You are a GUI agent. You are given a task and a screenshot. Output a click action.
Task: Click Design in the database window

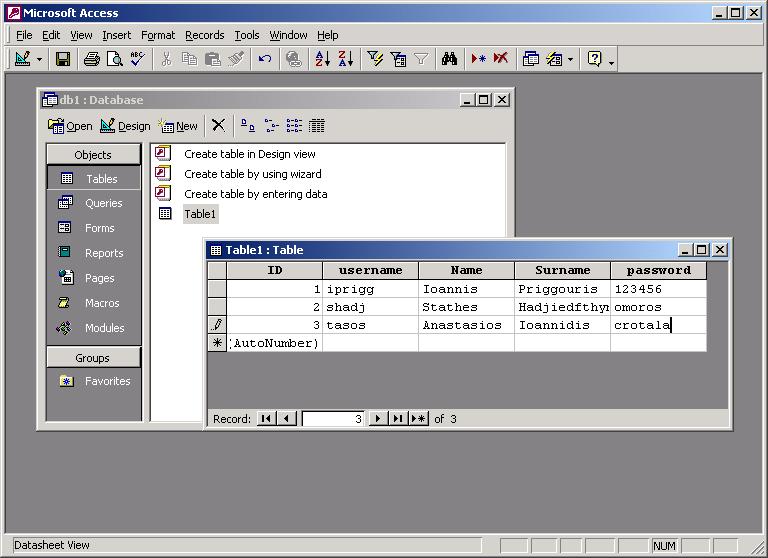pyautogui.click(x=125, y=126)
